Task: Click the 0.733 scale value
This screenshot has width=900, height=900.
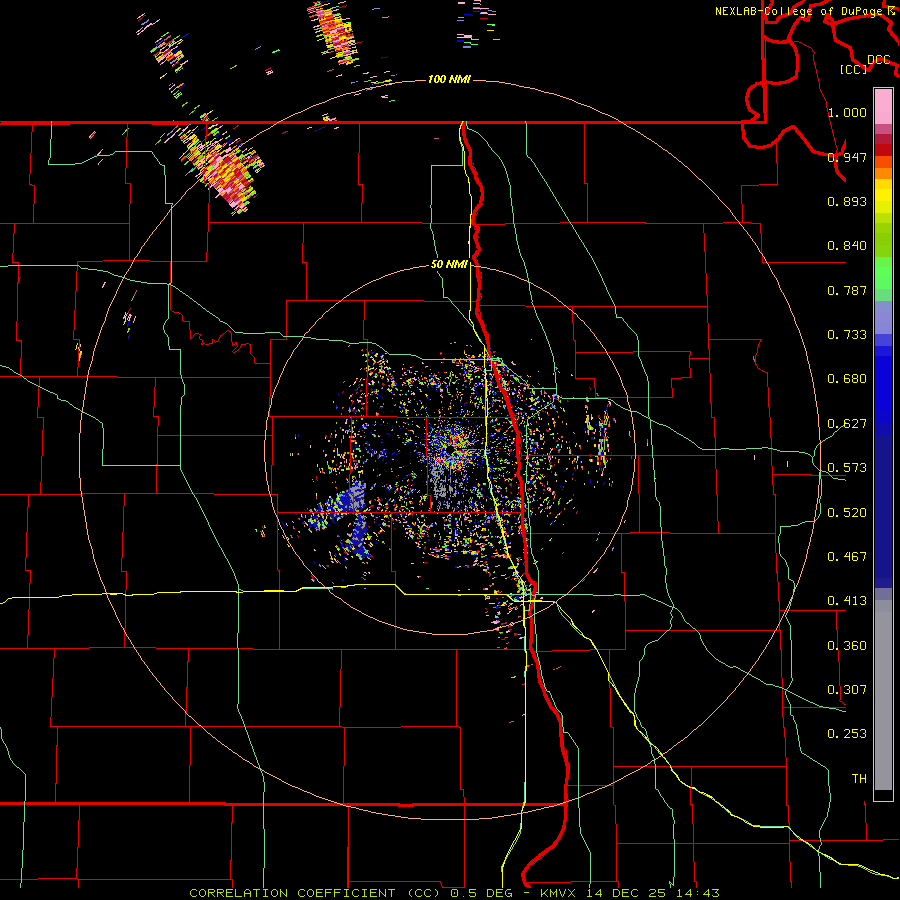Action: [847, 335]
